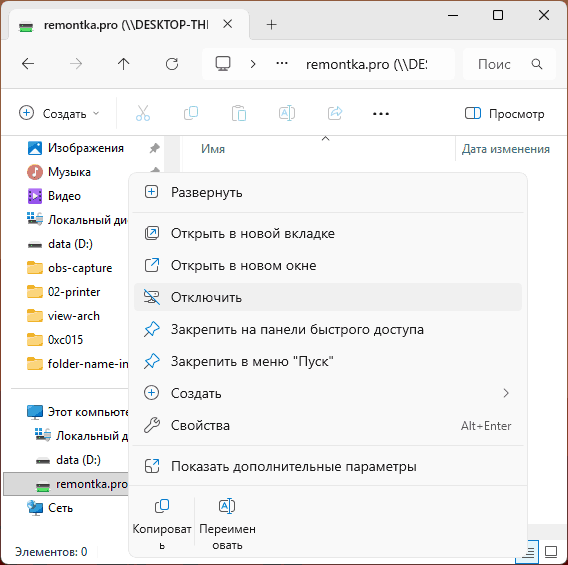Expand the Создать submenu in context menu
568x565 pixels.
[328, 393]
